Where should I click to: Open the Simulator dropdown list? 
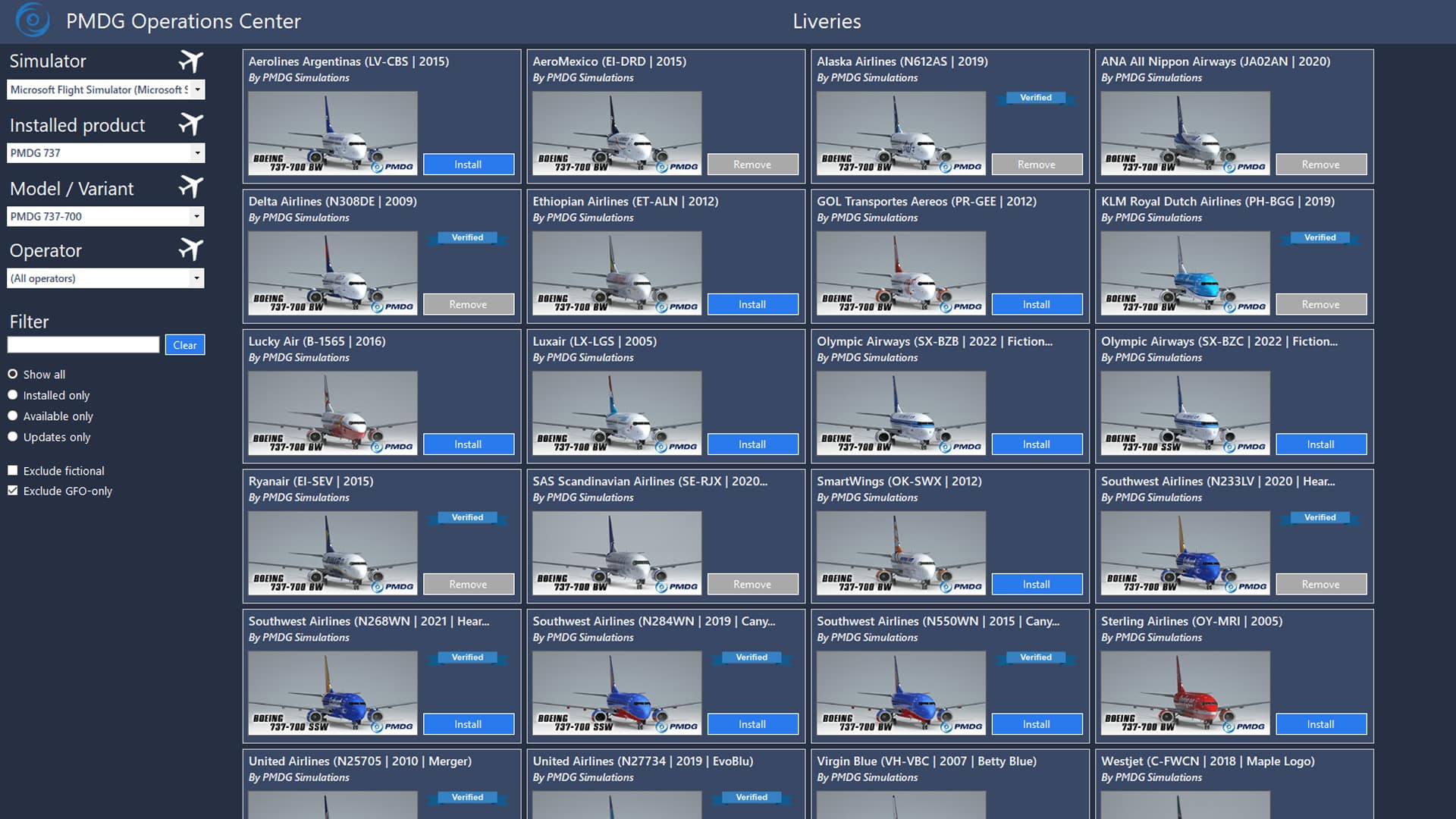(197, 89)
